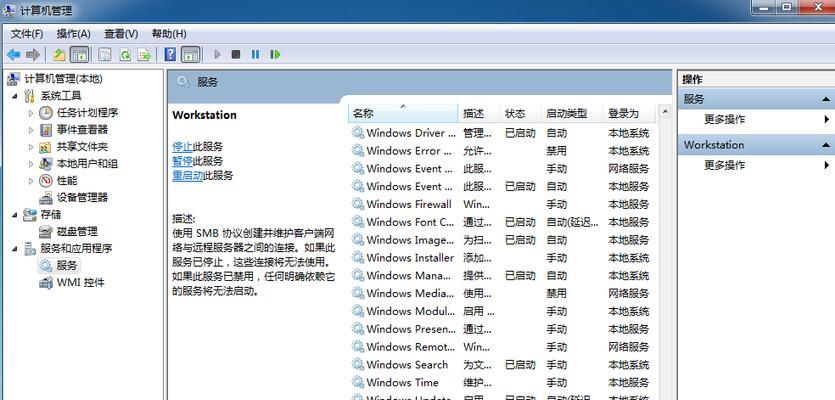Click the blue Back arrow in toolbar
Viewport: 835px width, 400px height.
14,54
